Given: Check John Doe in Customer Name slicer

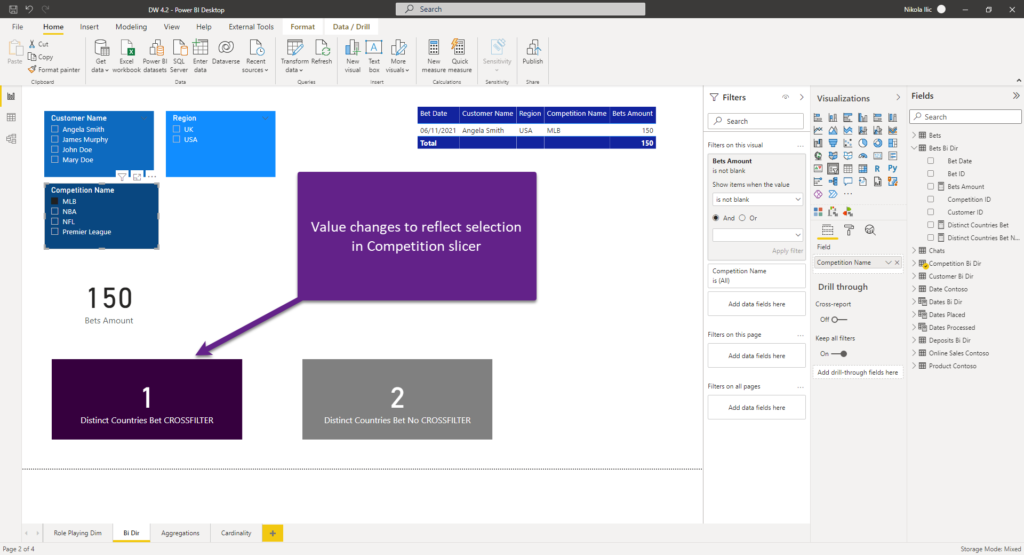Looking at the screenshot, I should (55, 150).
